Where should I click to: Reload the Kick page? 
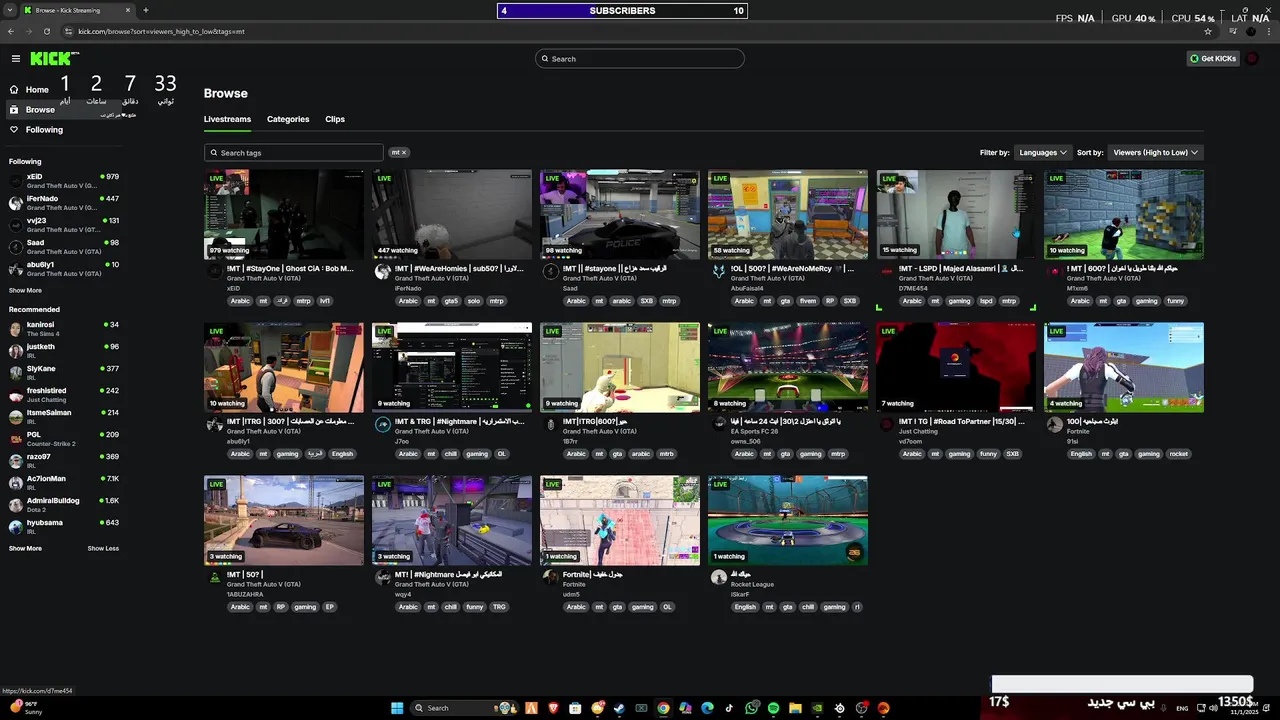coord(47,31)
